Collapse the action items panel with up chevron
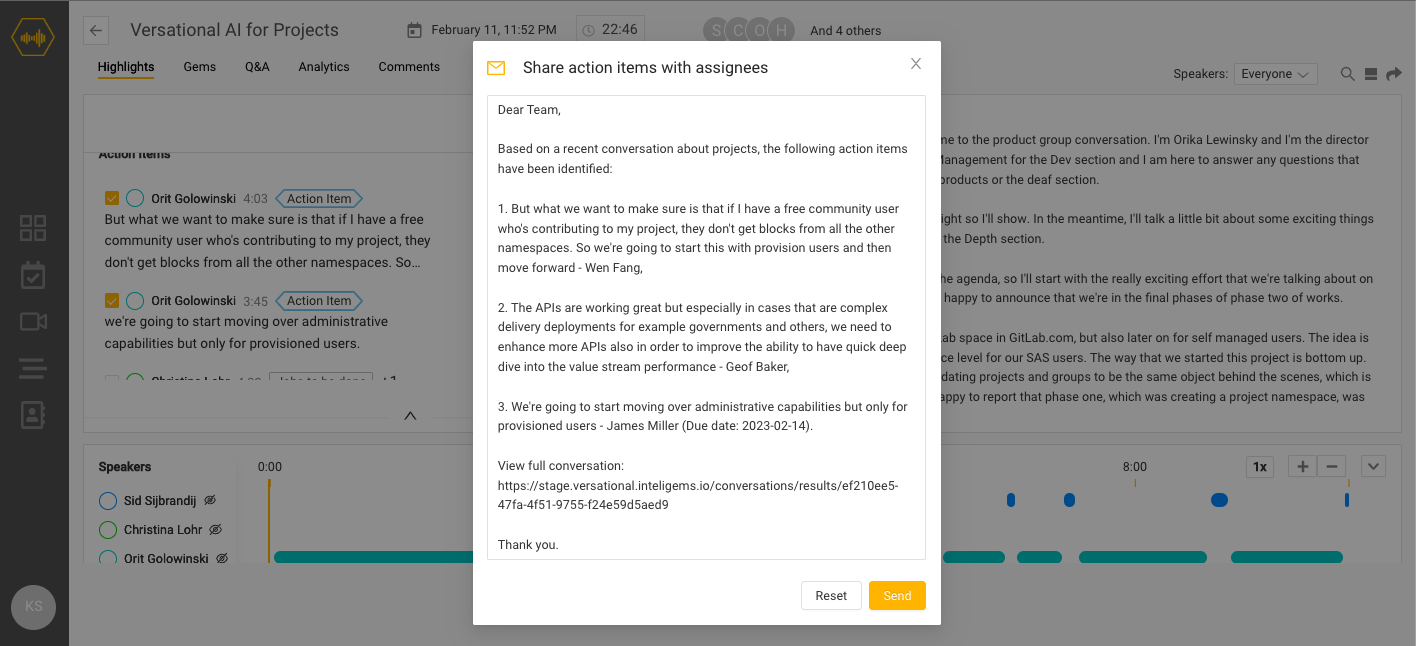The image size is (1416, 646). (x=410, y=416)
